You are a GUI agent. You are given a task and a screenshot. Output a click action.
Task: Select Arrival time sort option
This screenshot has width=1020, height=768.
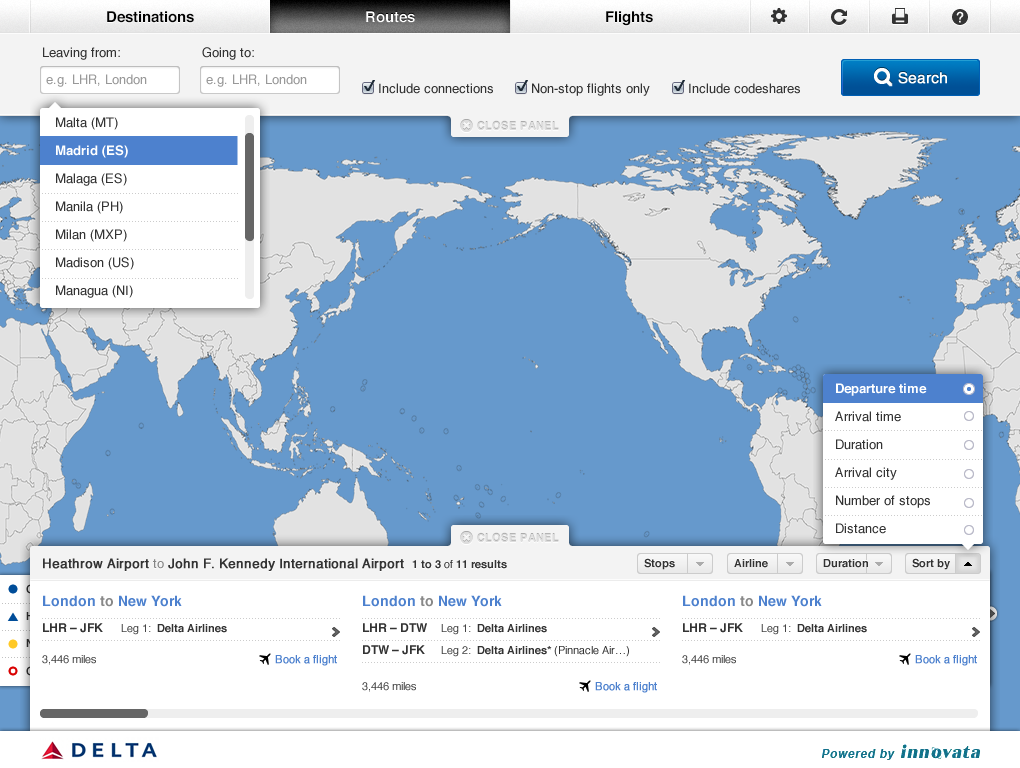coord(903,417)
